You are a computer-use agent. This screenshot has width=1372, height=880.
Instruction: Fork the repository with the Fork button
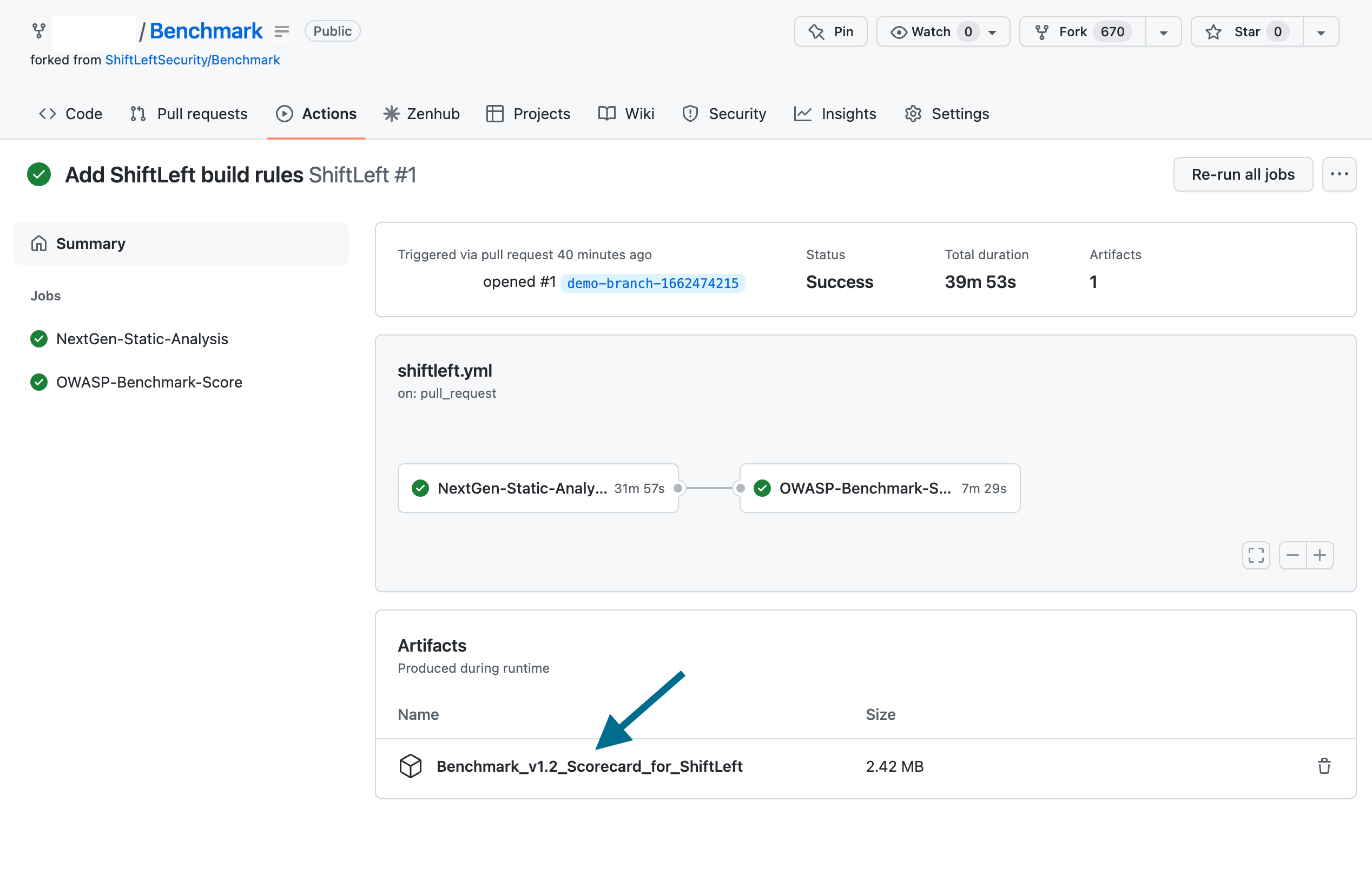[1083, 31]
